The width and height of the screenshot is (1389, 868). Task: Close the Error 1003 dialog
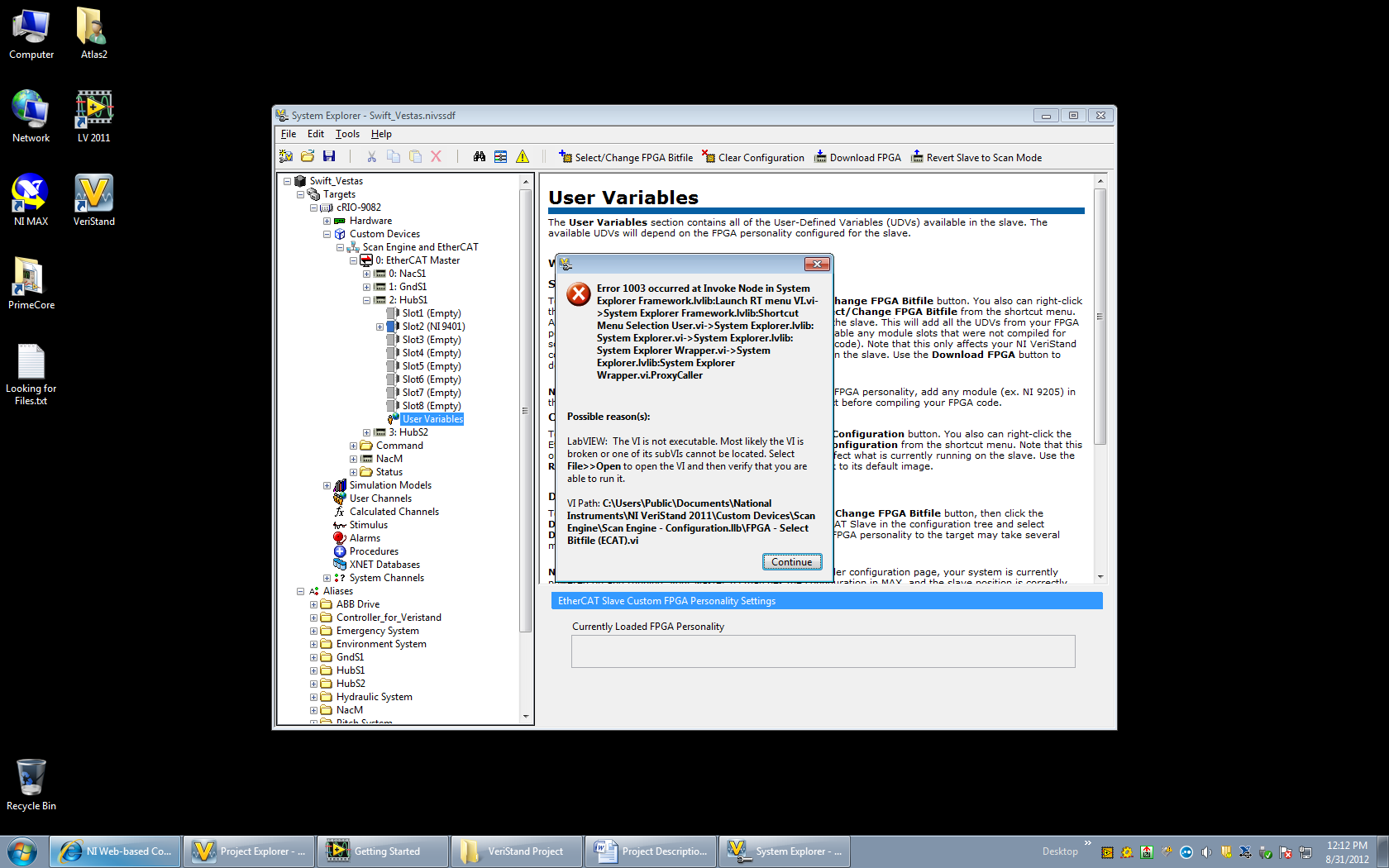817,264
